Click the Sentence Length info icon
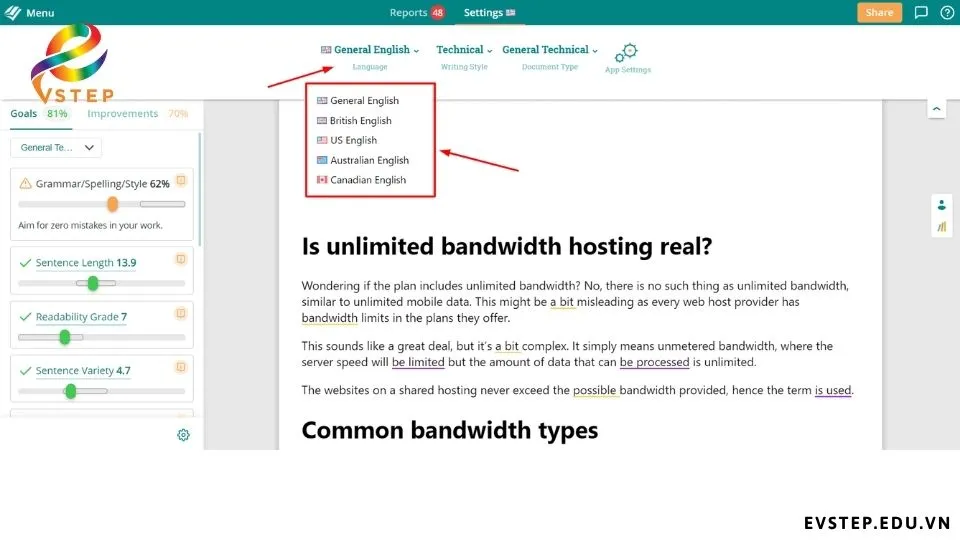This screenshot has height=540, width=960. tap(181, 259)
